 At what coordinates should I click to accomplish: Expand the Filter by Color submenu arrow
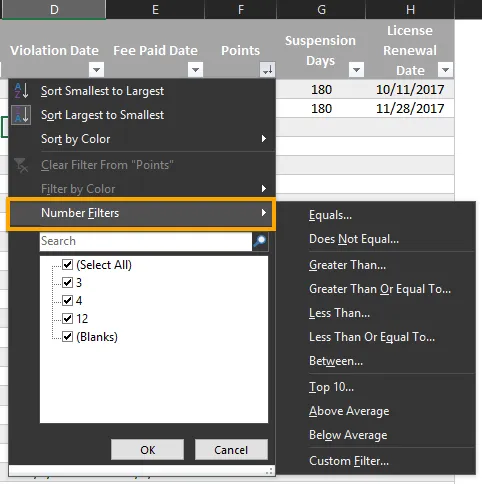pos(264,189)
